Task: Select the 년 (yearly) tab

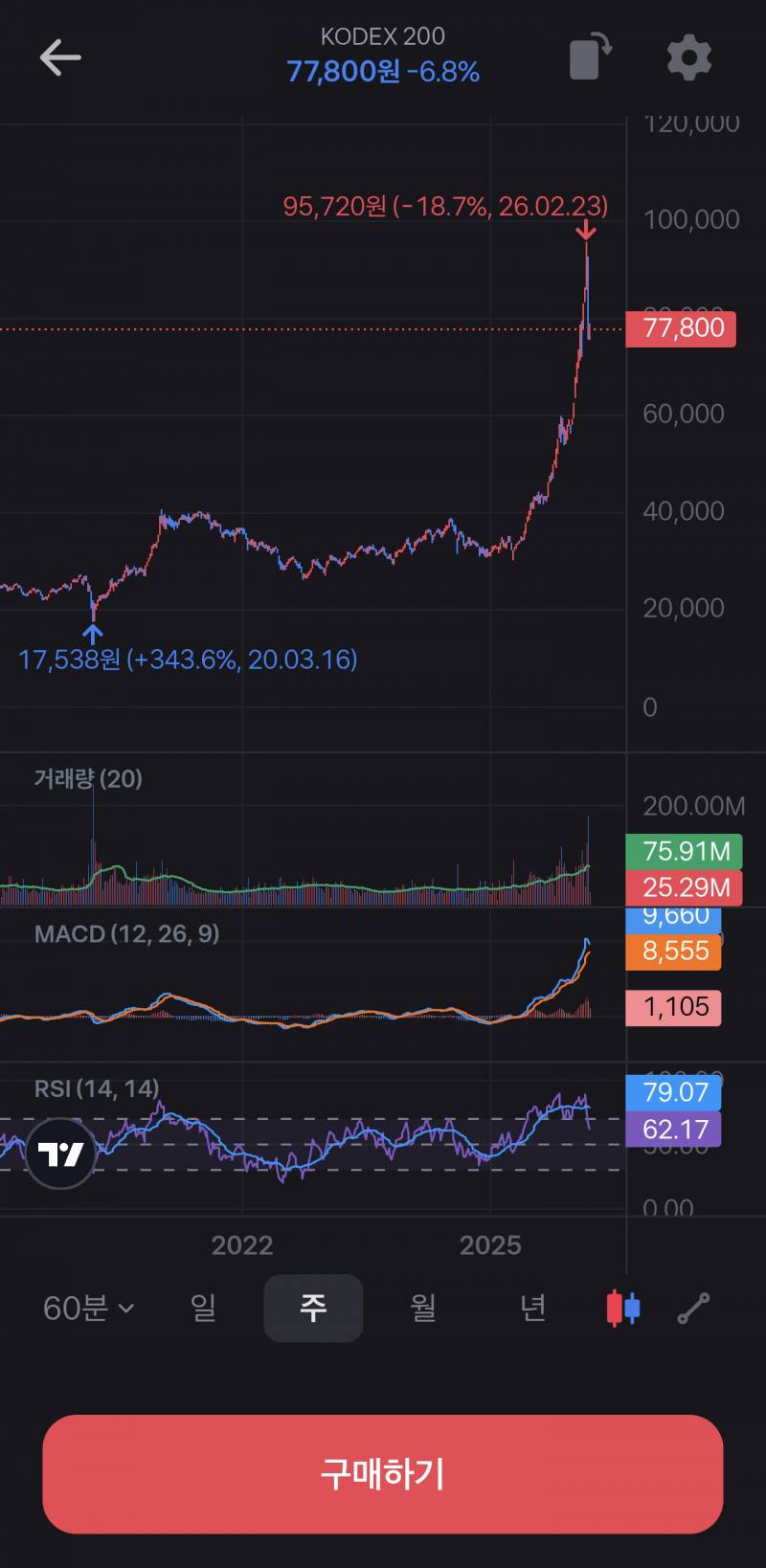Action: tap(532, 1308)
